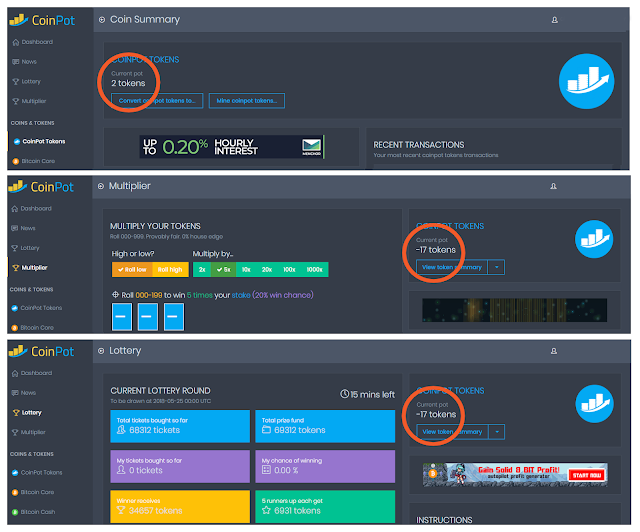Select the Roll low option

132,269
